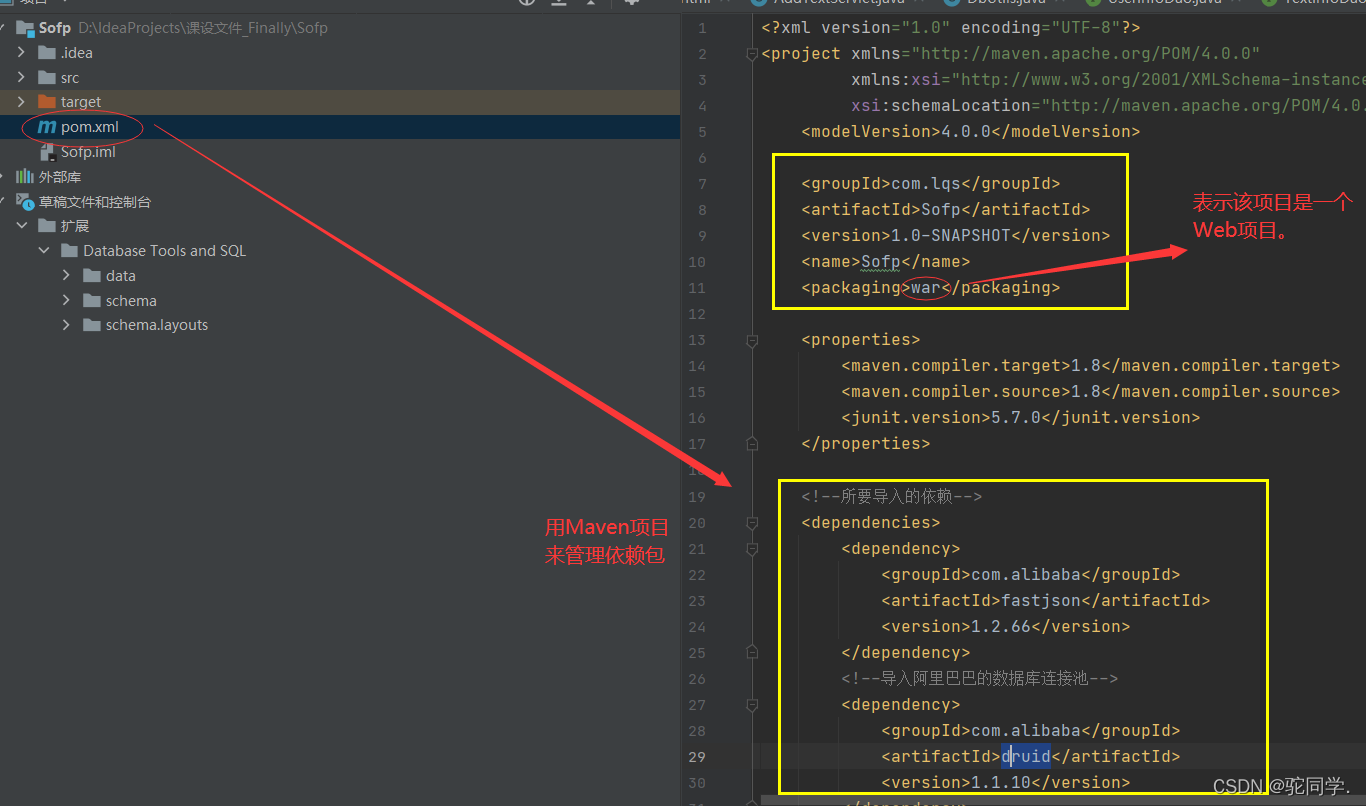
Task: Click the version 1.2.66 line
Action: (1005, 626)
